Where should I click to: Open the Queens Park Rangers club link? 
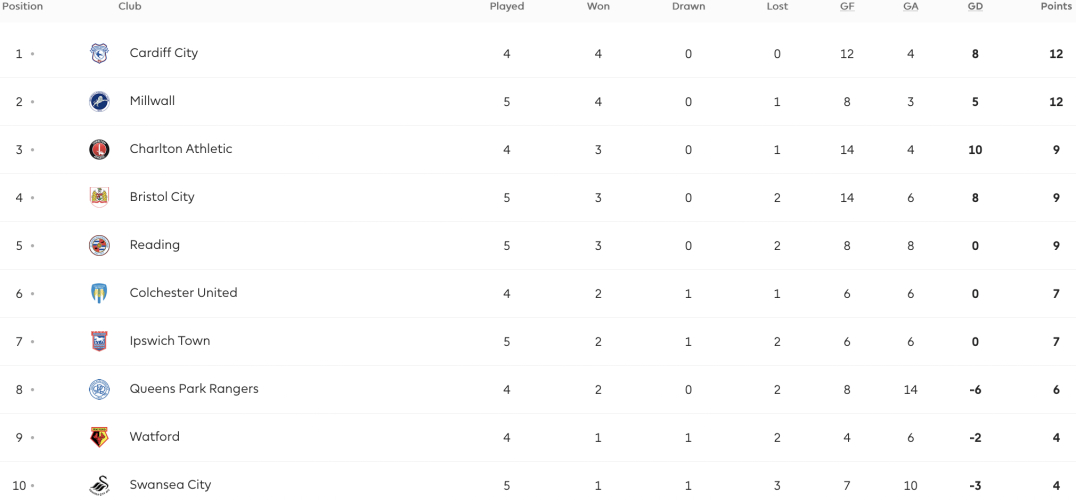coord(194,389)
